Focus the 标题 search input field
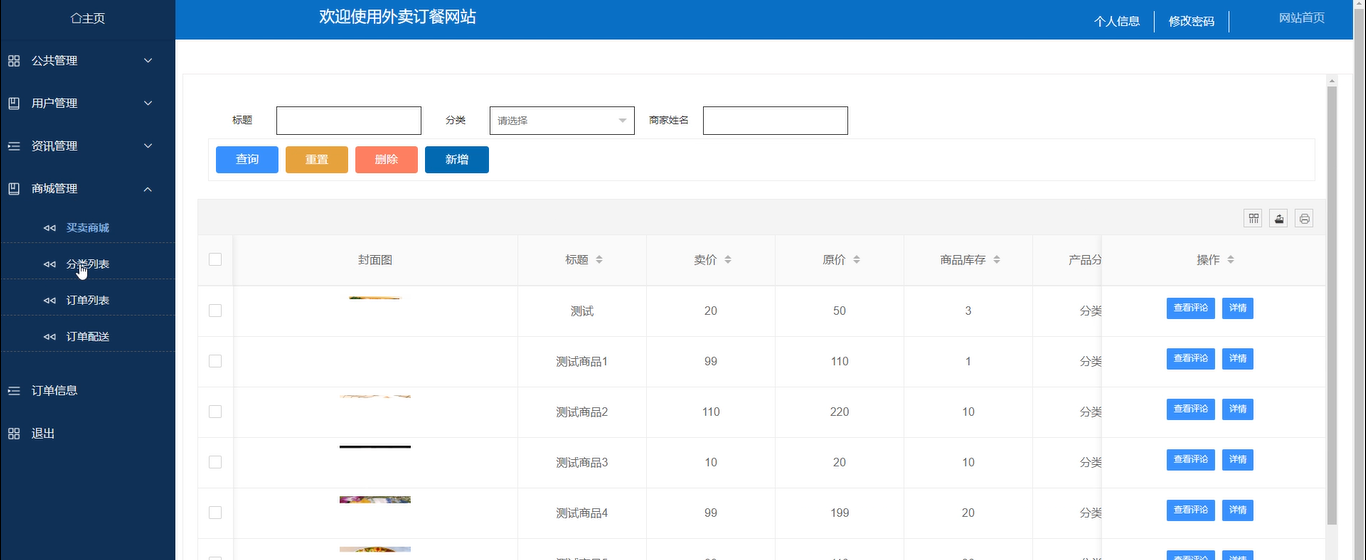The image size is (1366, 560). (349, 121)
